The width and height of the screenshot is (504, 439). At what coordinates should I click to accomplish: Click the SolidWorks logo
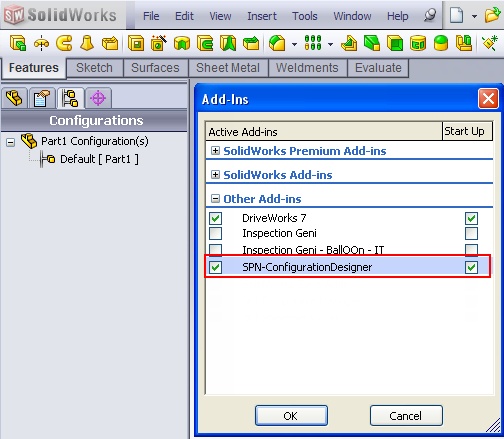coord(61,15)
